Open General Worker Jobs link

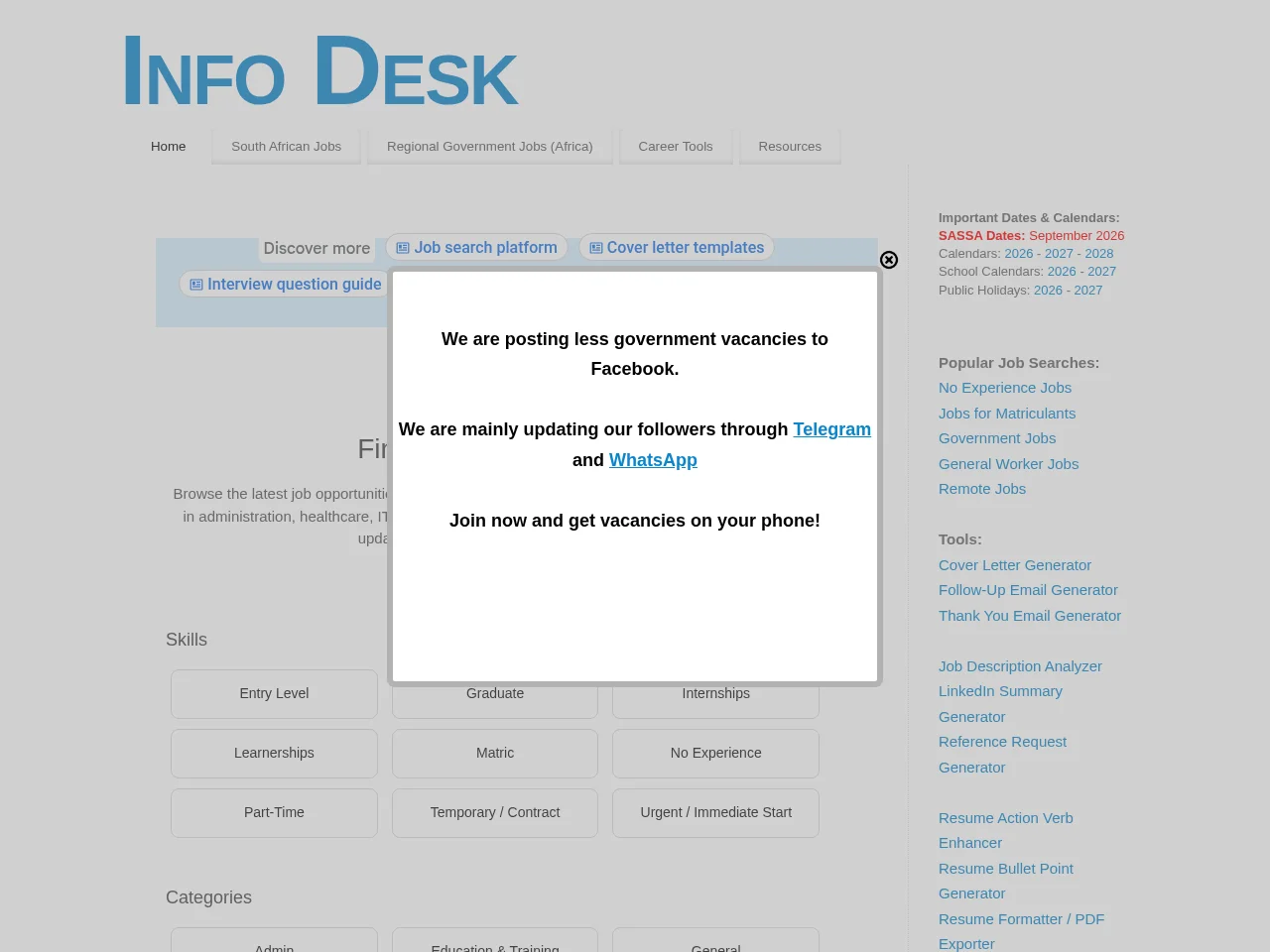1008,464
